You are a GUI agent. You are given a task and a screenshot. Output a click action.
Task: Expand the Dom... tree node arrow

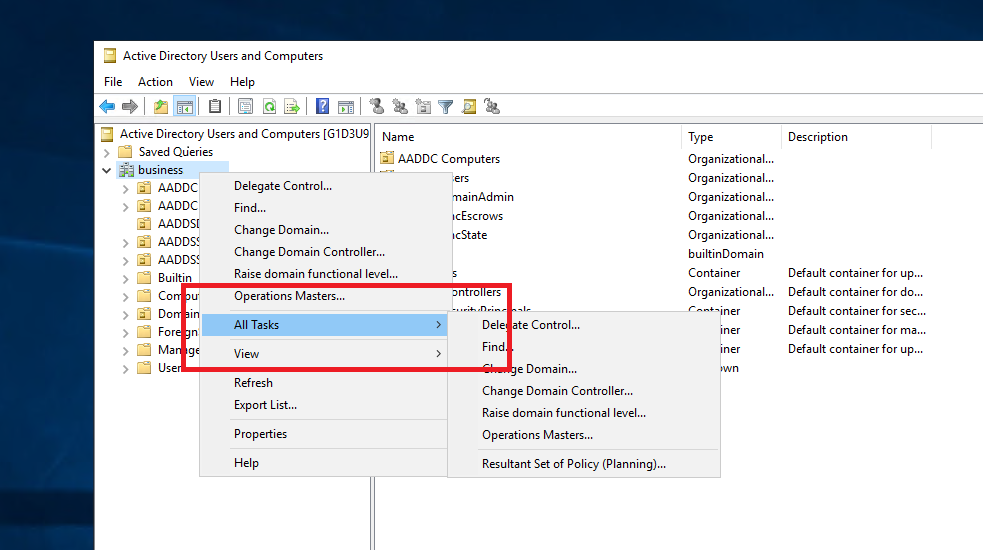[125, 314]
